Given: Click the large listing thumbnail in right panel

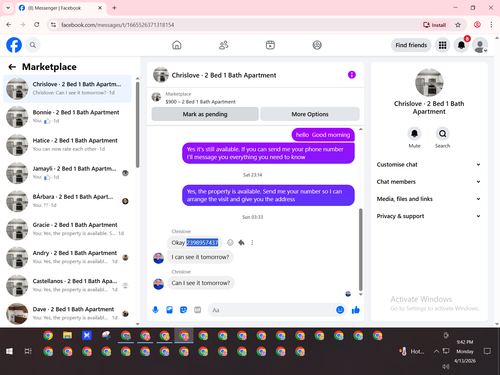Looking at the screenshot, I should point(429,83).
